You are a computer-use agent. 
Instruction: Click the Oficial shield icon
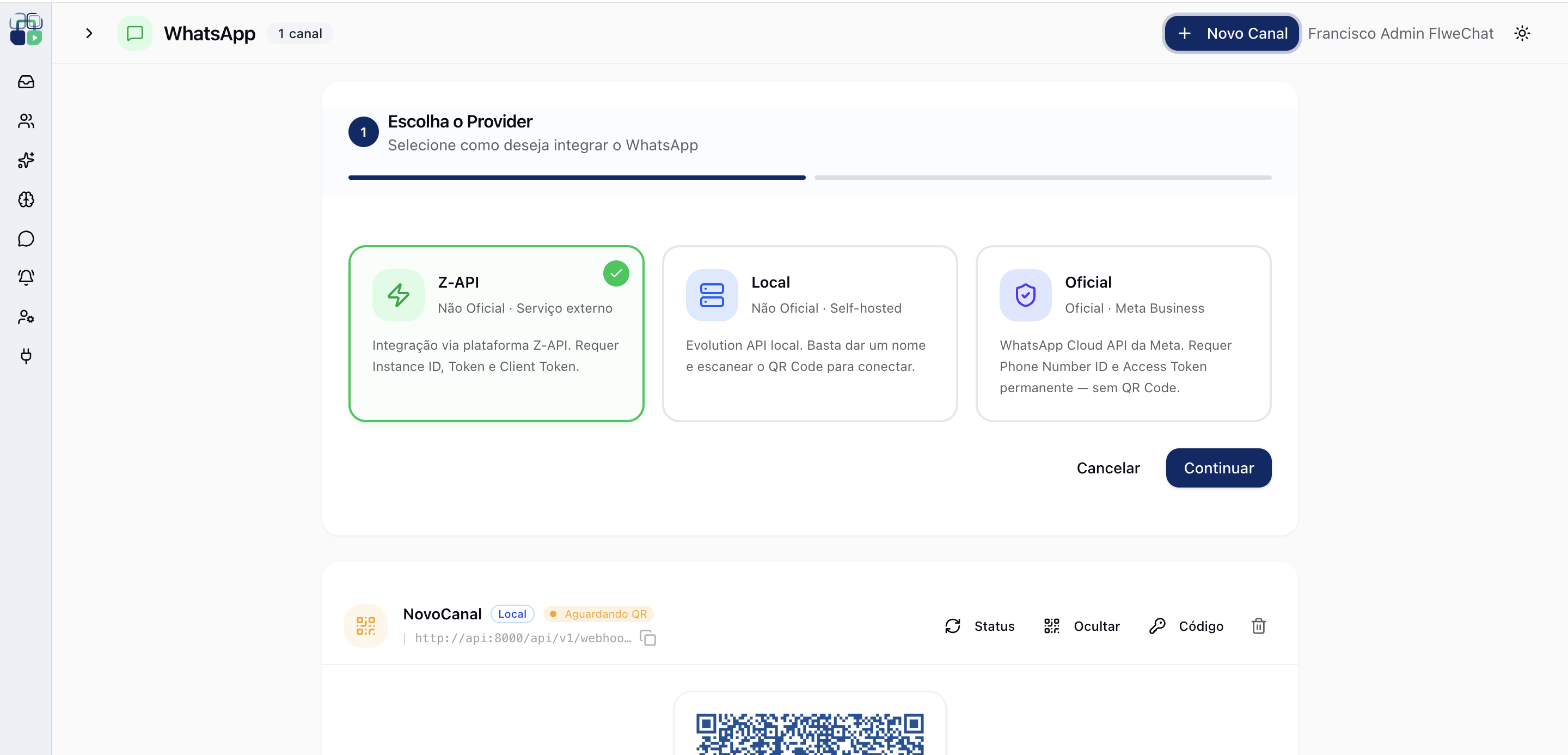(x=1025, y=295)
